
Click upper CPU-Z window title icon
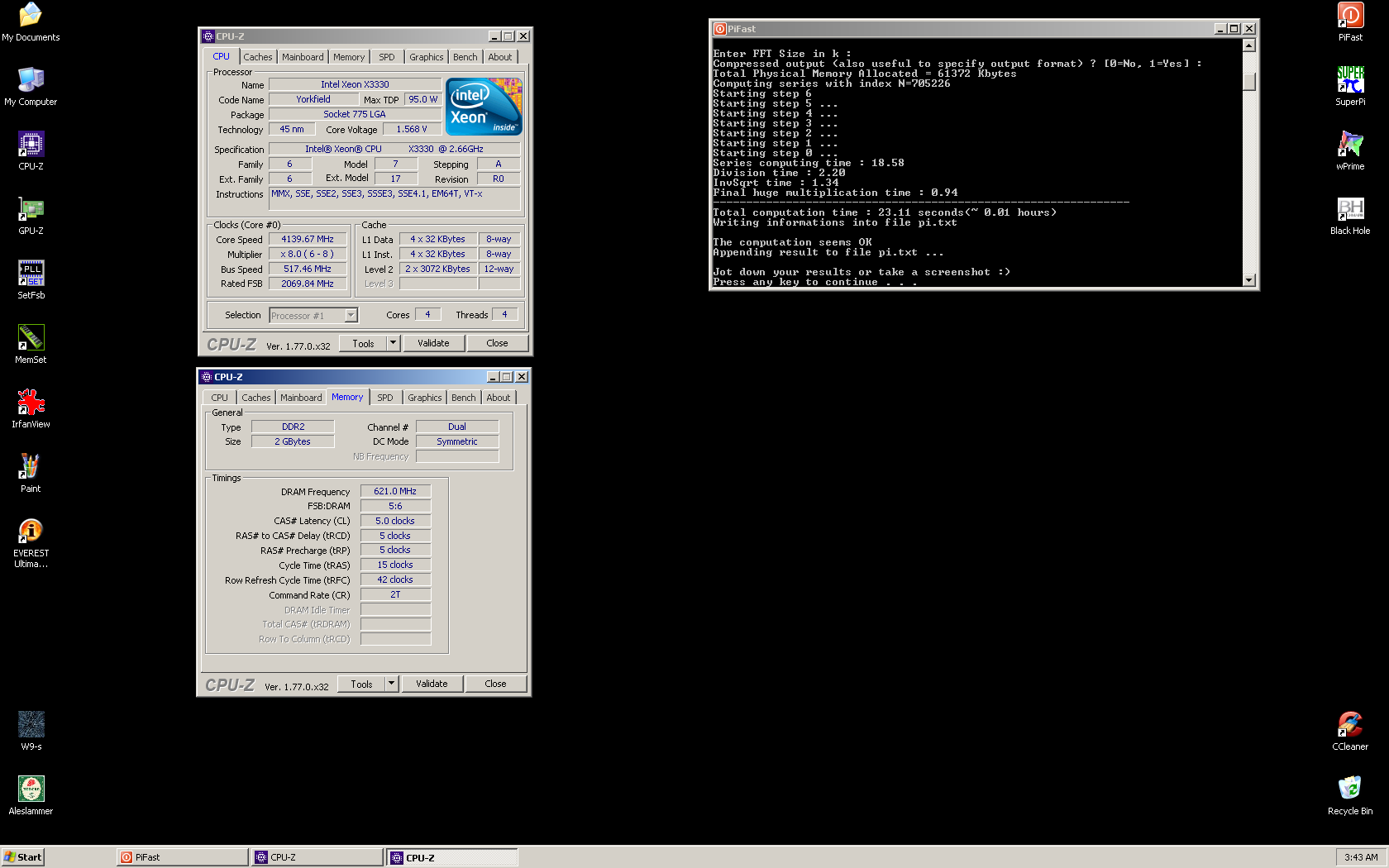click(x=208, y=36)
